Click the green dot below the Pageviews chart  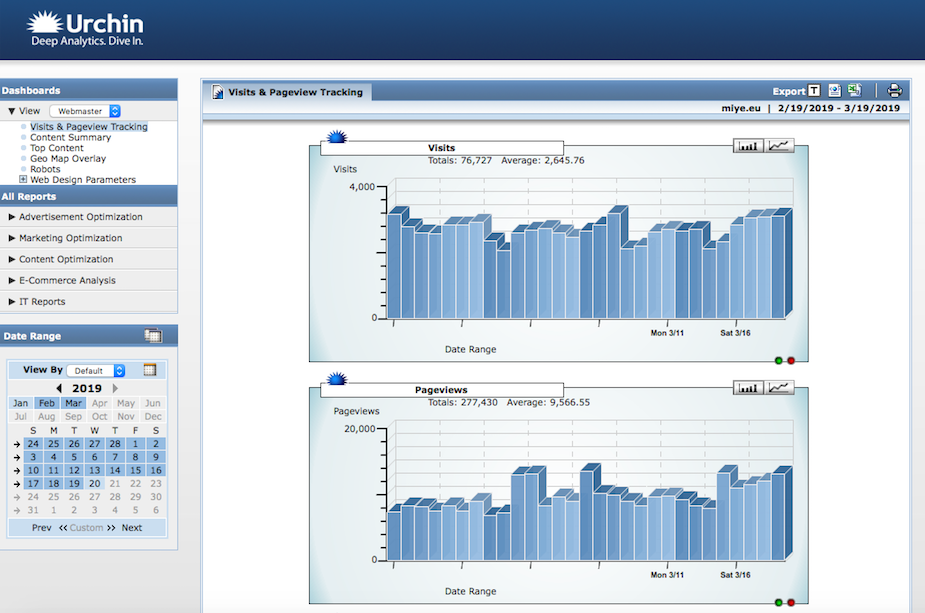pos(779,602)
